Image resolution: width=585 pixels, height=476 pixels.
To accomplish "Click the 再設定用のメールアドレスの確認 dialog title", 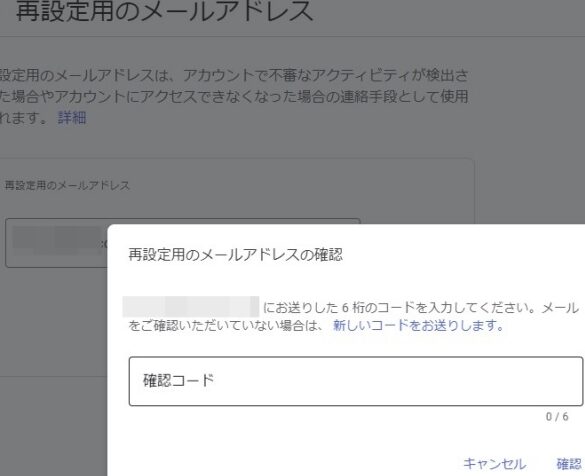I will [235, 255].
